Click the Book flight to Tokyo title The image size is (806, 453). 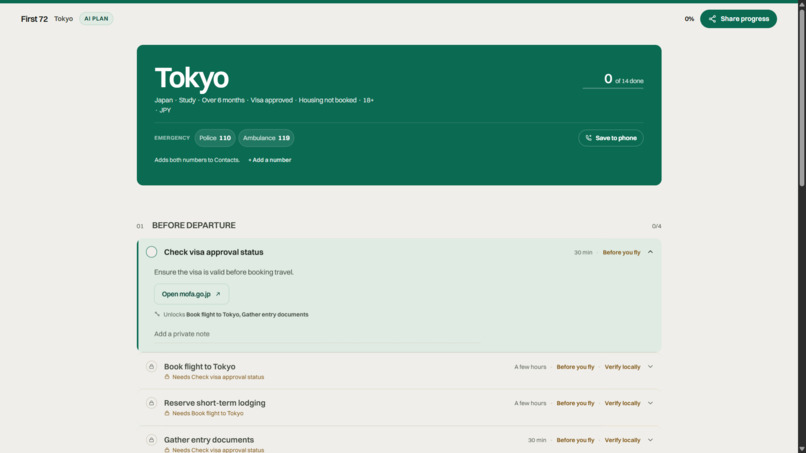(199, 367)
